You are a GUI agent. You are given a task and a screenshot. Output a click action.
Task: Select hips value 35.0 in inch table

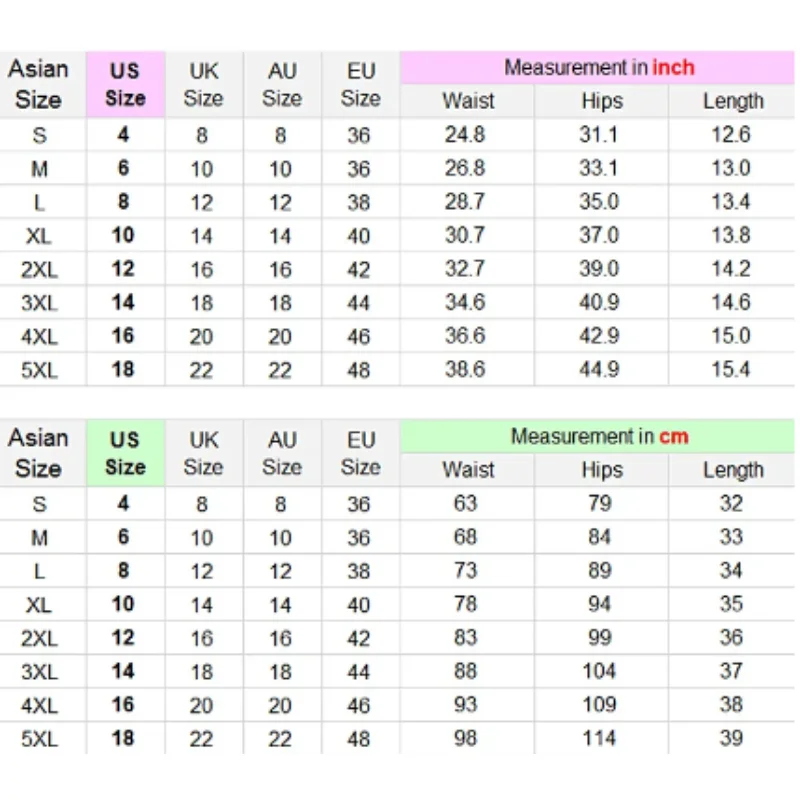point(599,202)
